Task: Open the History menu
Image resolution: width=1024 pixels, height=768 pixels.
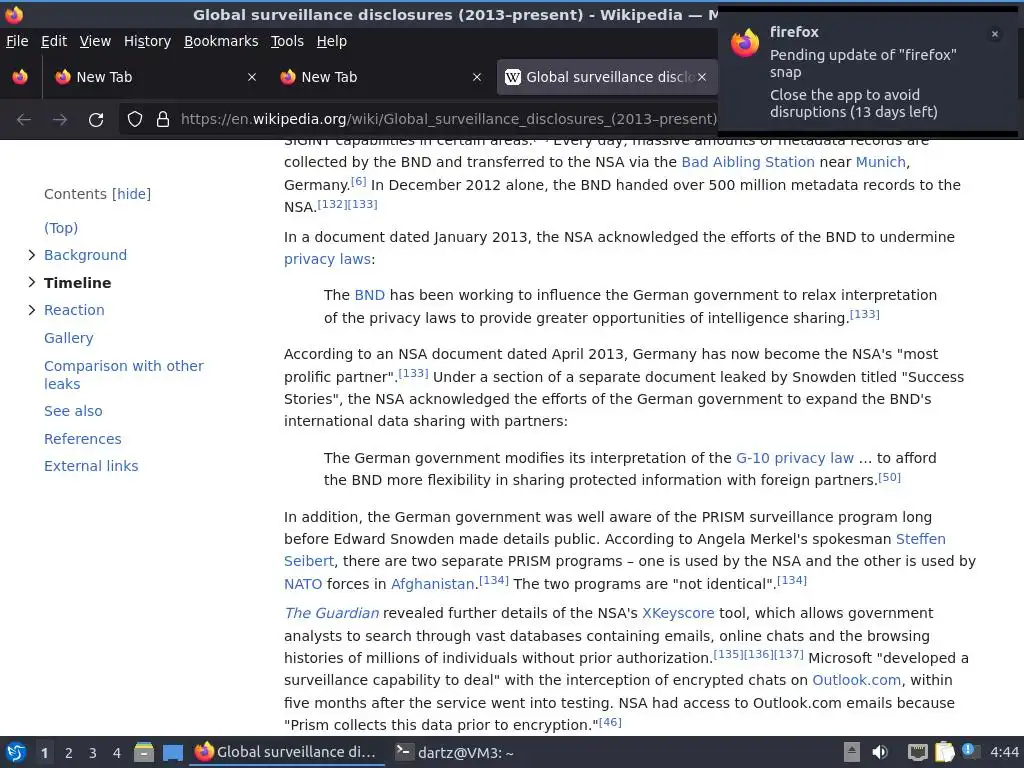Action: click(147, 41)
